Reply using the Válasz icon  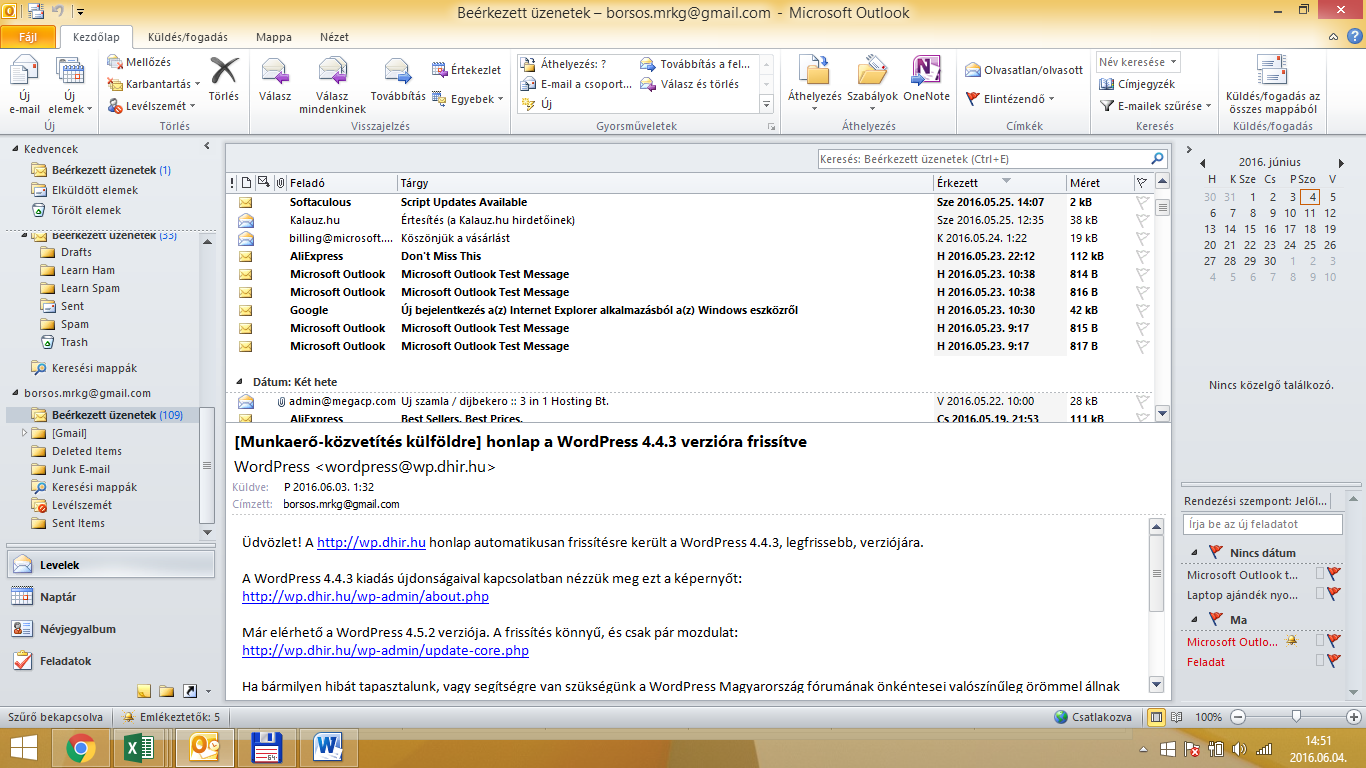275,80
